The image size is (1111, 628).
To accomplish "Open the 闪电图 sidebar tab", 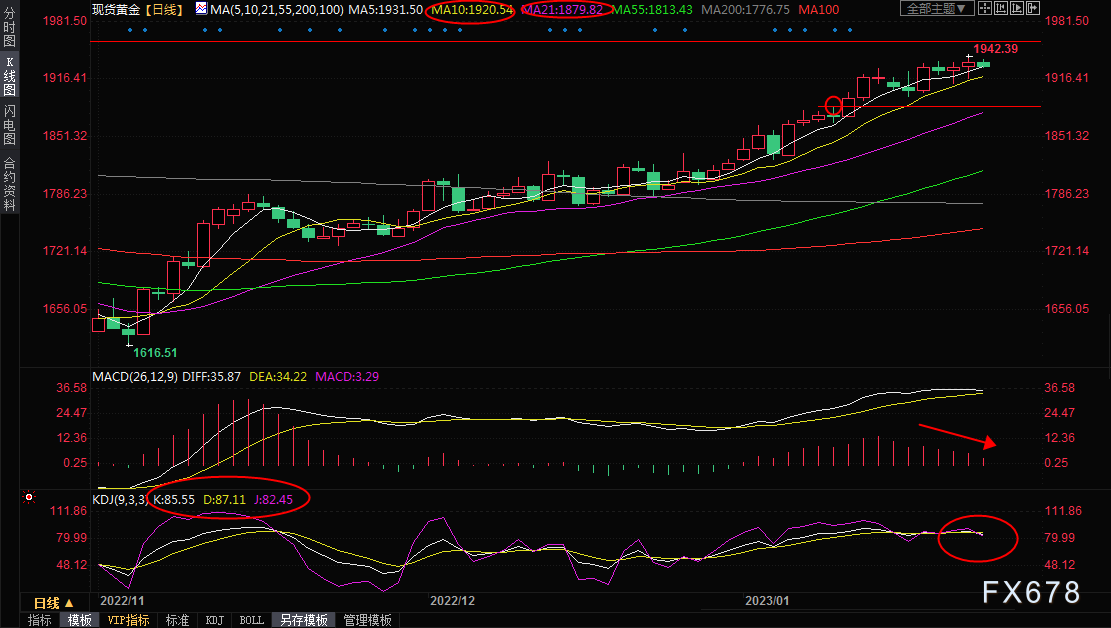I will pyautogui.click(x=9, y=124).
